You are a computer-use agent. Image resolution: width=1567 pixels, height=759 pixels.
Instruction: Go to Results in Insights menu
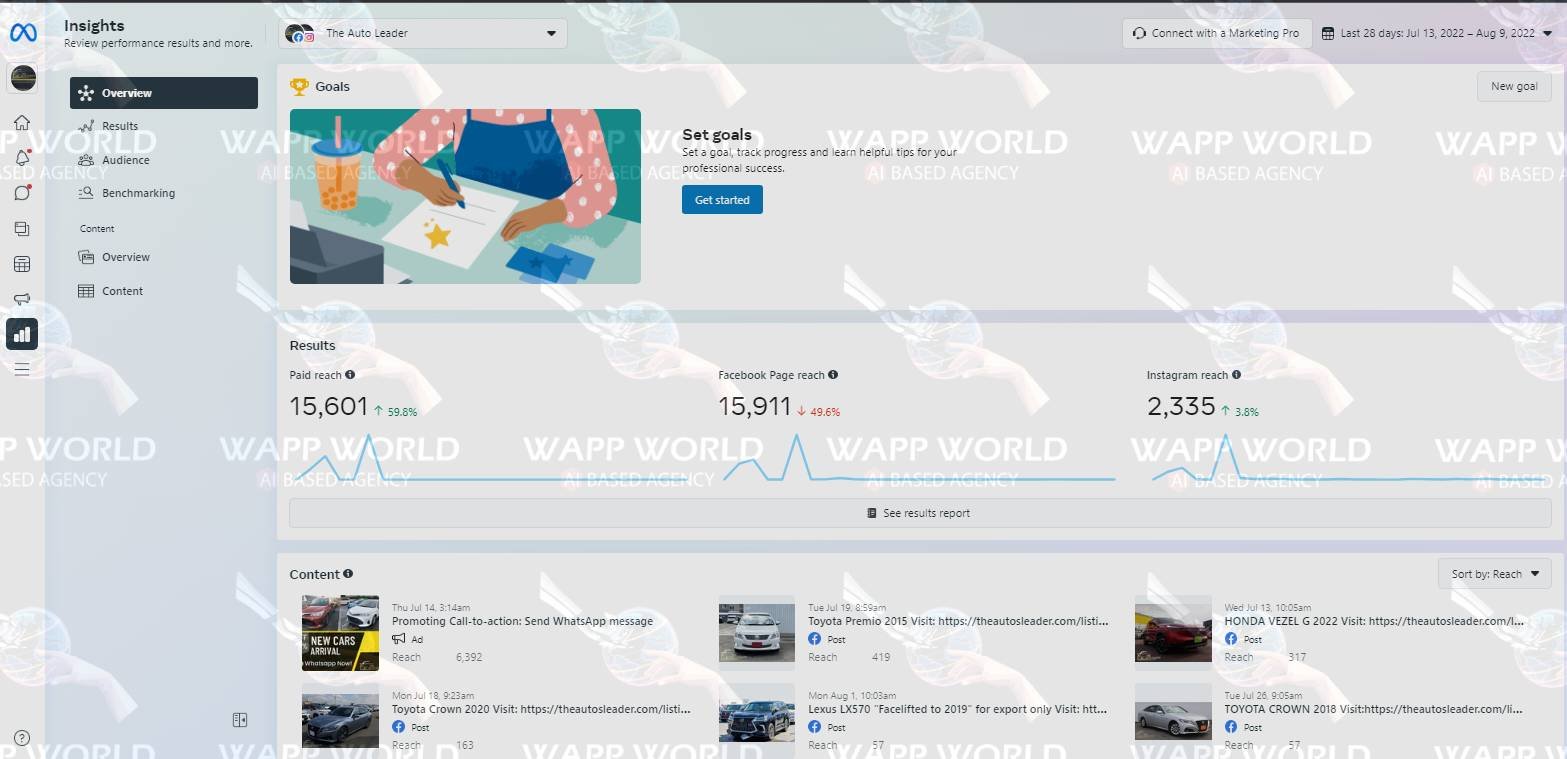pos(120,126)
